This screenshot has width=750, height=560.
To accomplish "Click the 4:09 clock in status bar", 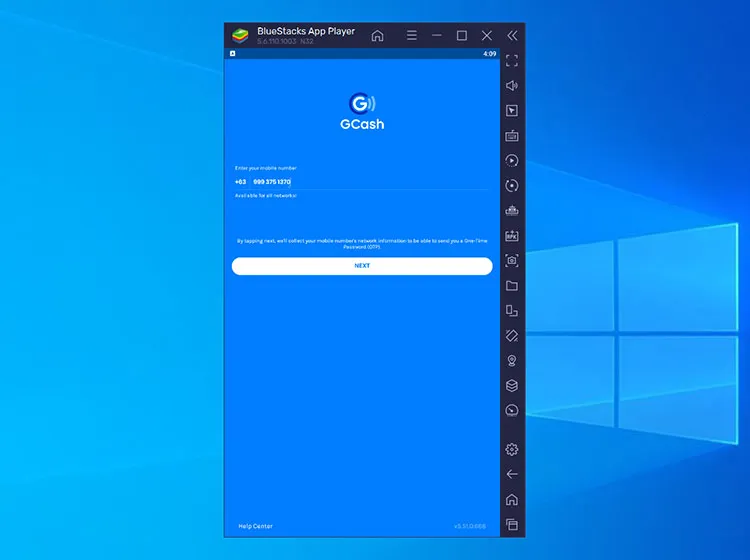I will point(489,54).
